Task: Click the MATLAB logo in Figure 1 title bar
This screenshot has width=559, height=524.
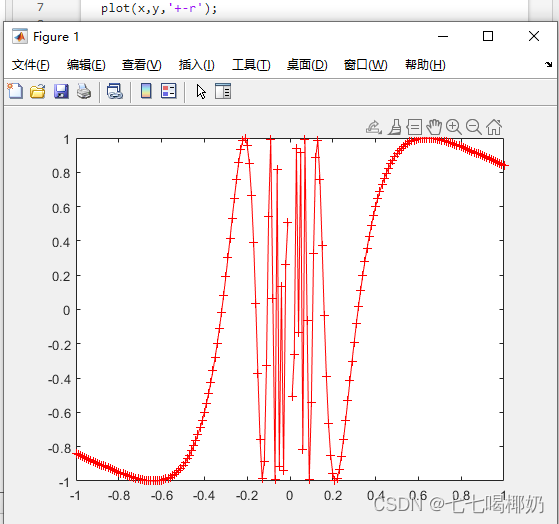Action: pos(20,36)
